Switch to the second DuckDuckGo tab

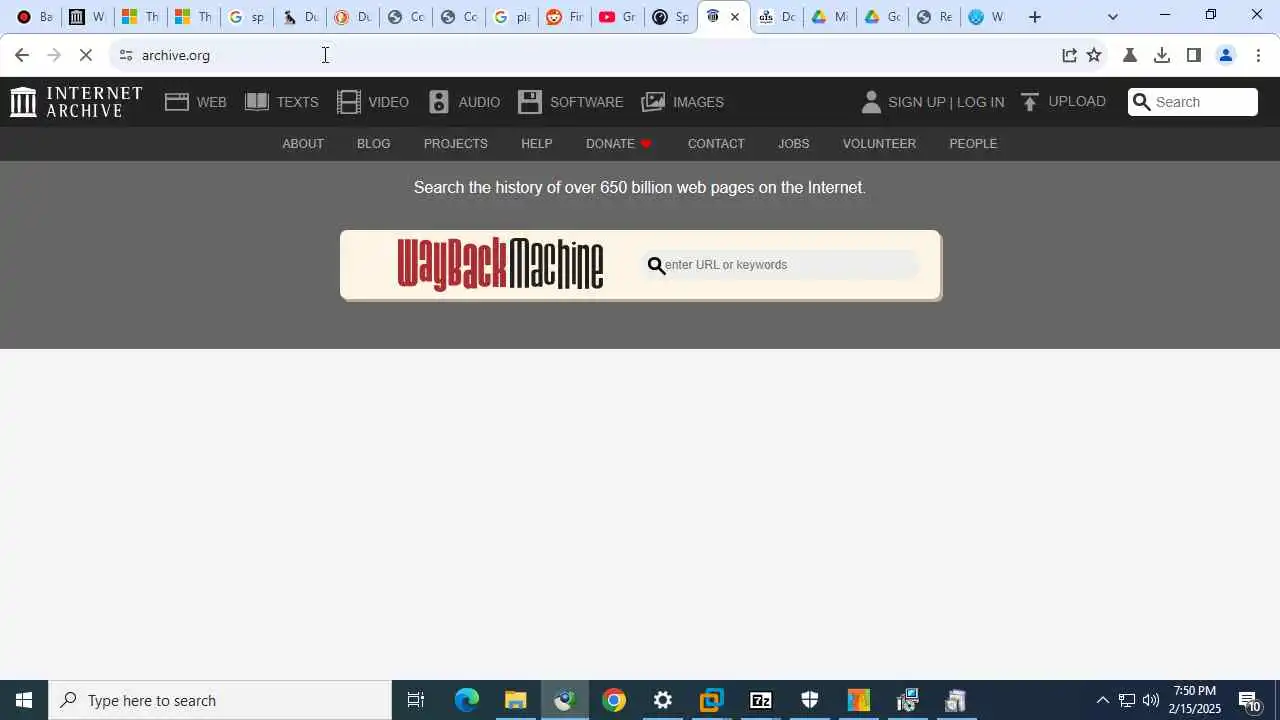click(352, 17)
